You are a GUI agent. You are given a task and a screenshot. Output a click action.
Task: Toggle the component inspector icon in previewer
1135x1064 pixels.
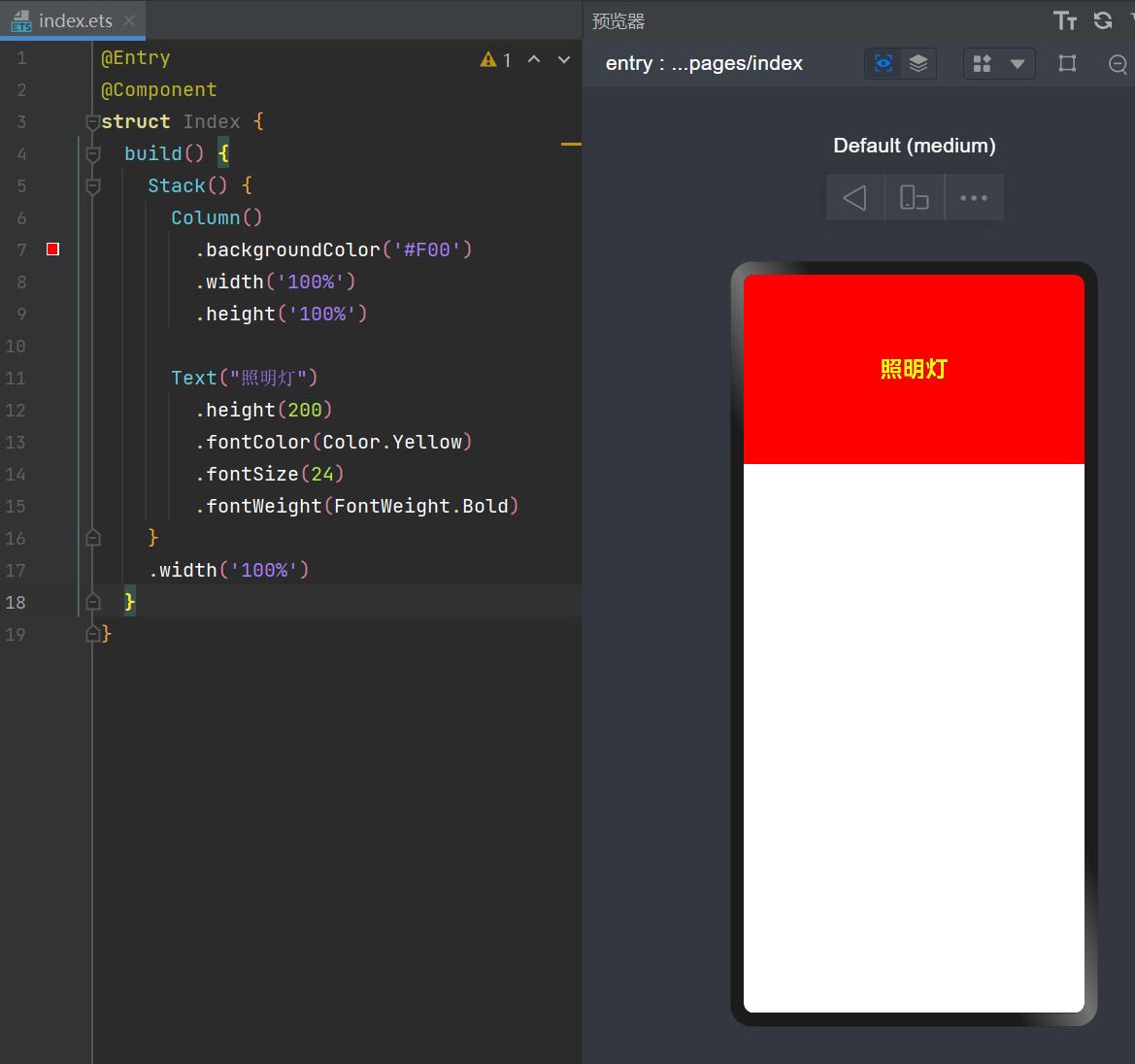(884, 64)
